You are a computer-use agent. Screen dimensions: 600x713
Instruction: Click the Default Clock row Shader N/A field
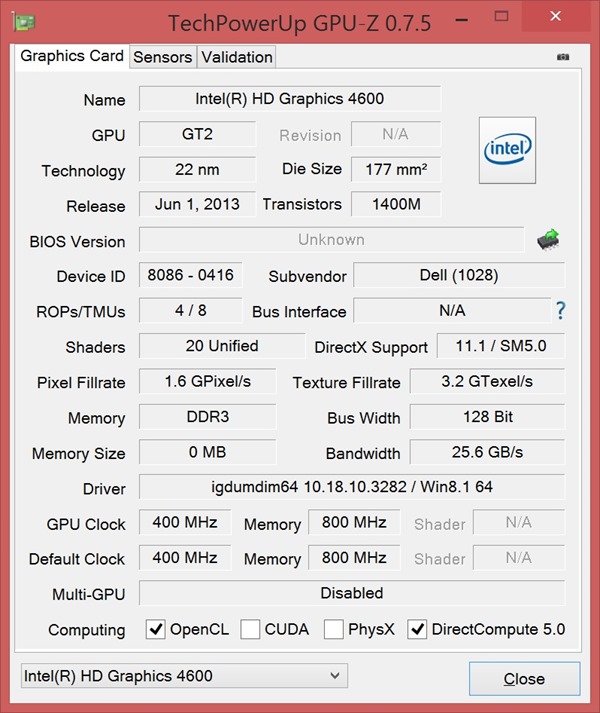pos(519,558)
